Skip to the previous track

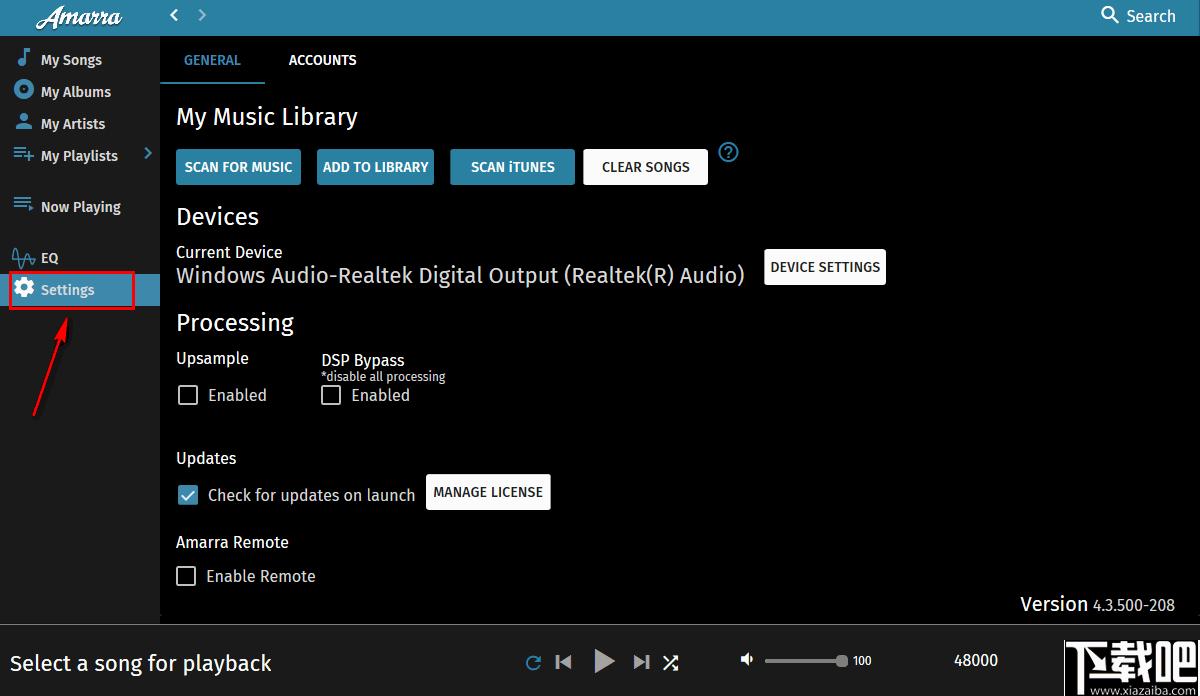pos(564,662)
